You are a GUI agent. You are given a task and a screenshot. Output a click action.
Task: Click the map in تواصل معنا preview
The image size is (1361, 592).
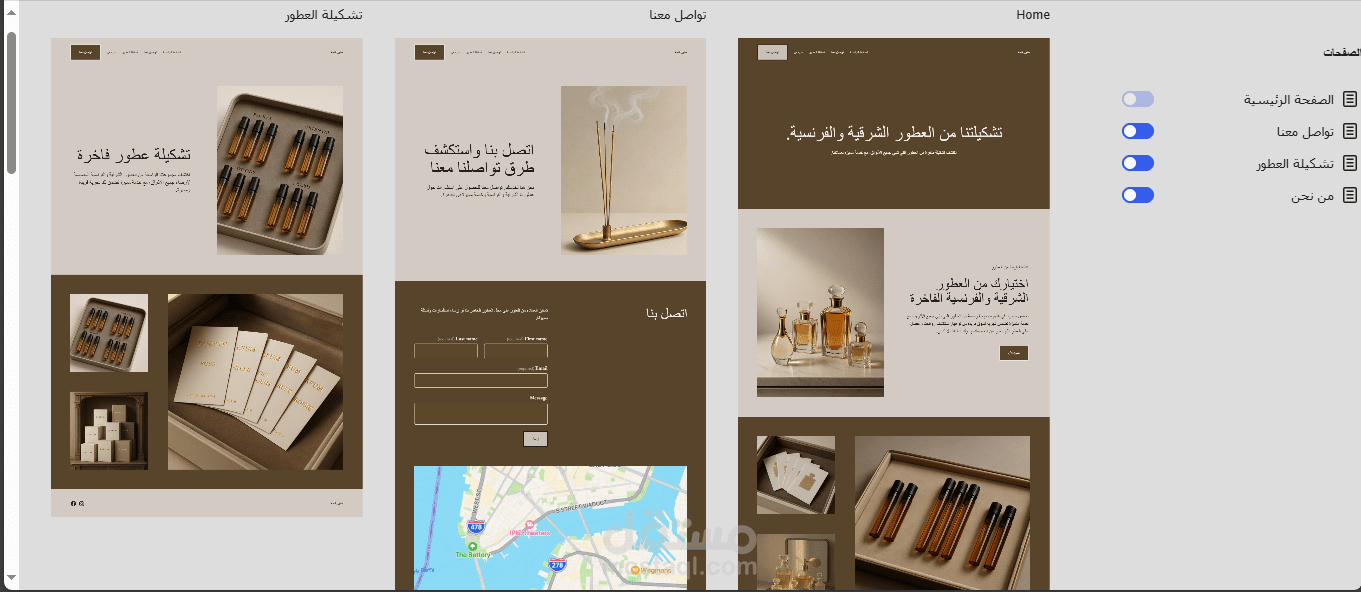tap(550, 528)
